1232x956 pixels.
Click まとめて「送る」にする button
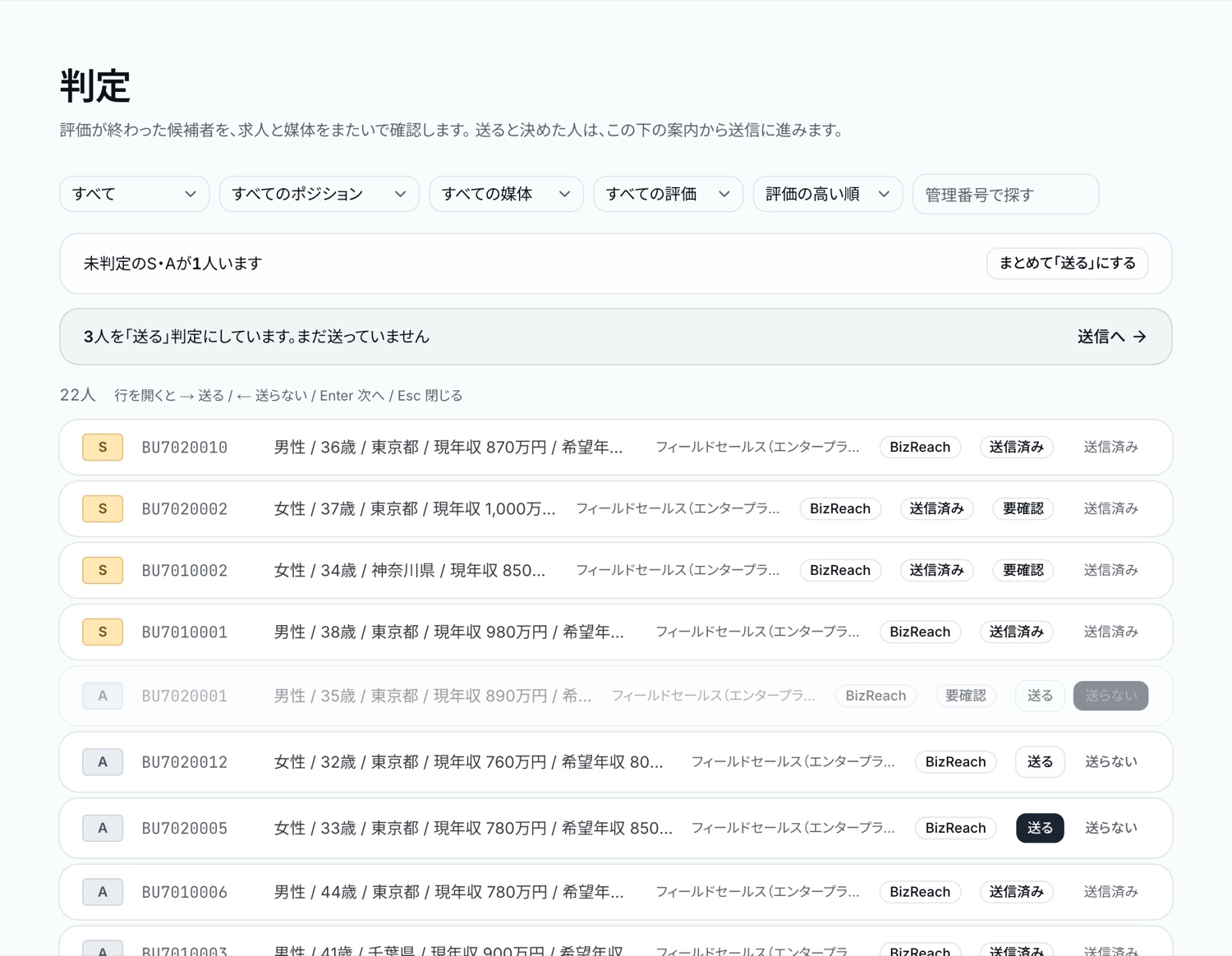tap(1067, 264)
